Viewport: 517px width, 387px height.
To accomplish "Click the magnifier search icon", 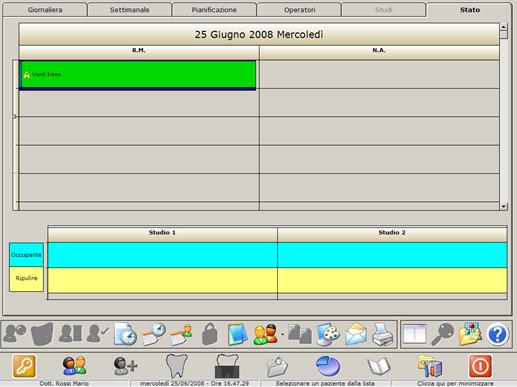I will coord(442,334).
